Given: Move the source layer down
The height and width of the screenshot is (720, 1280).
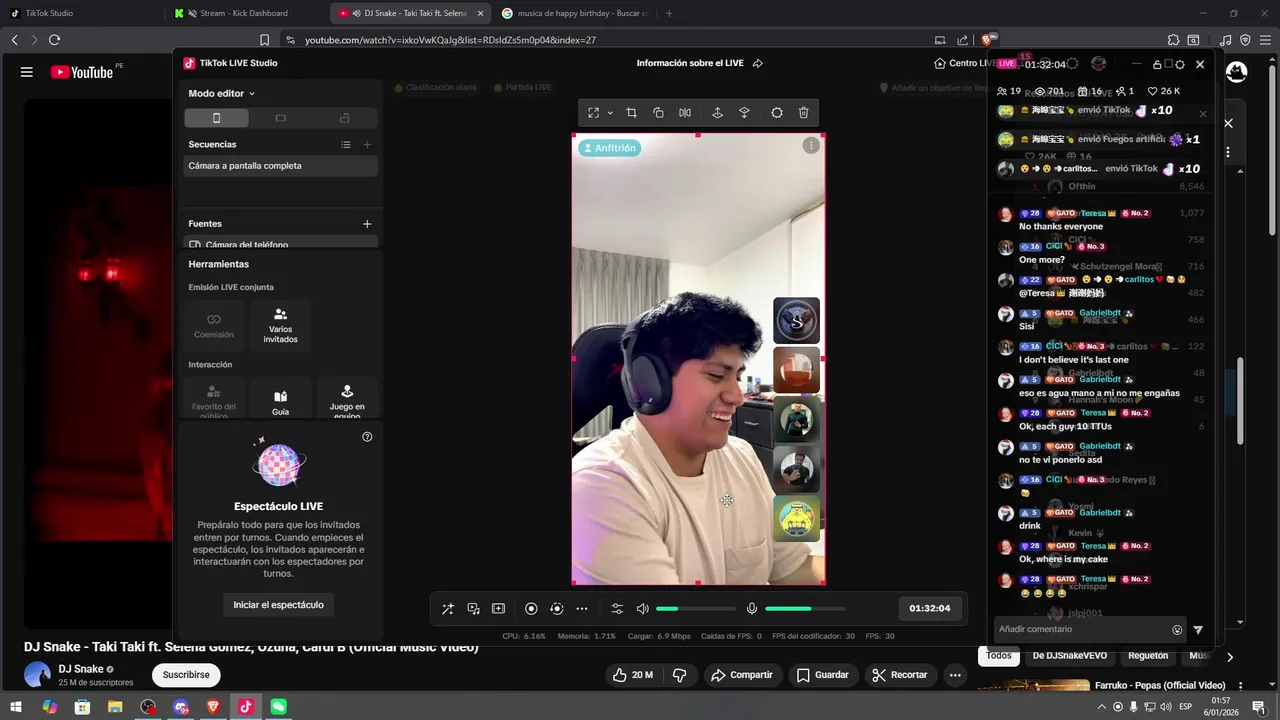Looking at the screenshot, I should (x=744, y=113).
